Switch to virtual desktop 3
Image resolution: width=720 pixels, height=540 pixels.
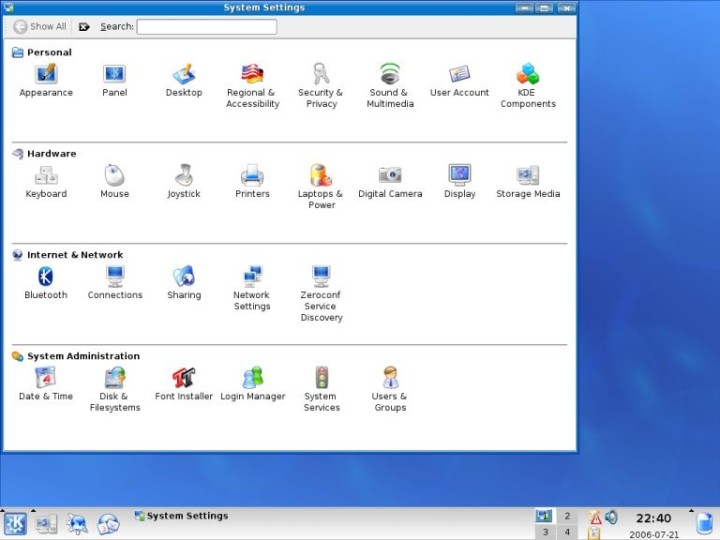tap(546, 532)
